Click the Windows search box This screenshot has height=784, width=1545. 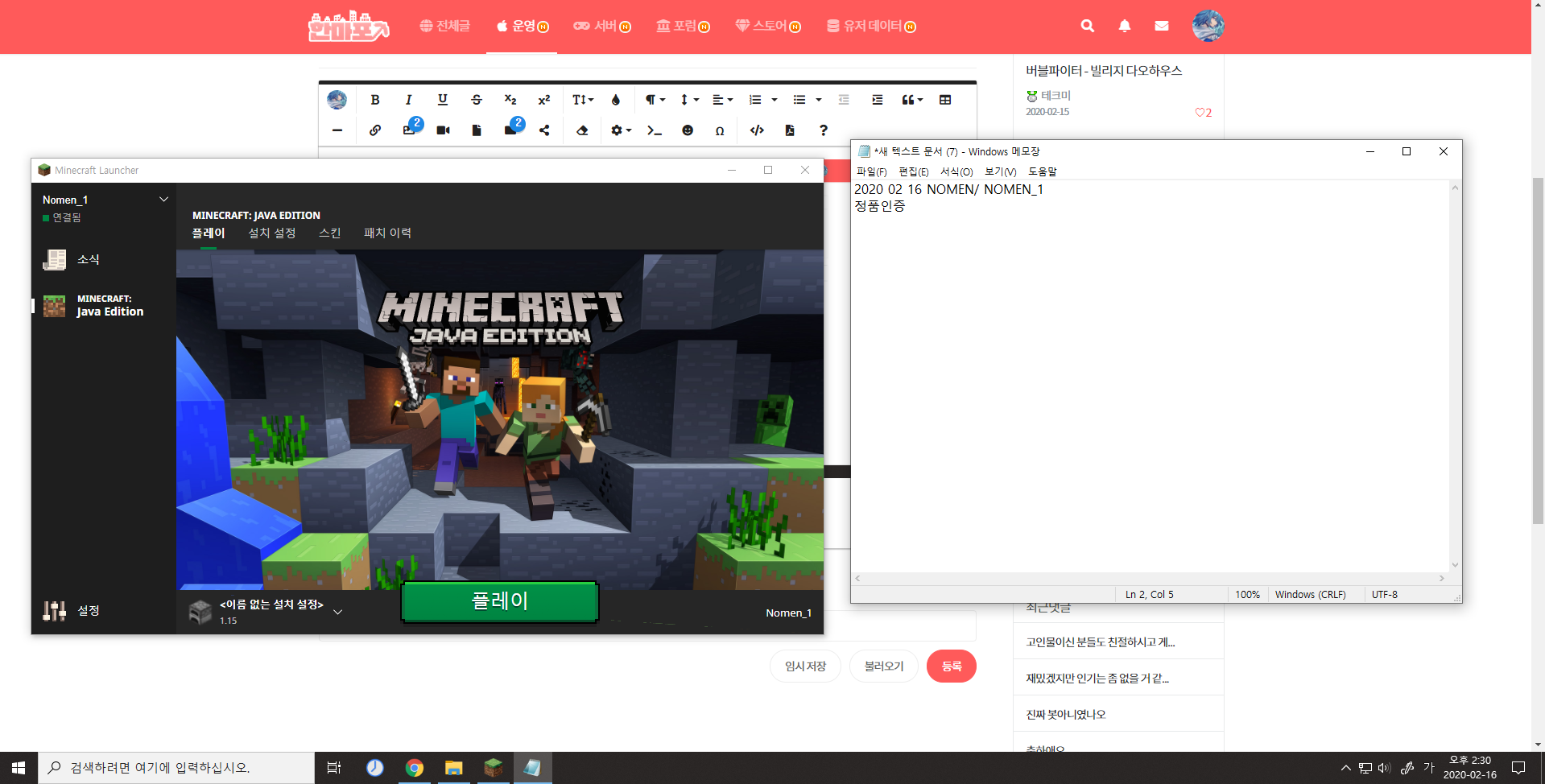coord(176,768)
